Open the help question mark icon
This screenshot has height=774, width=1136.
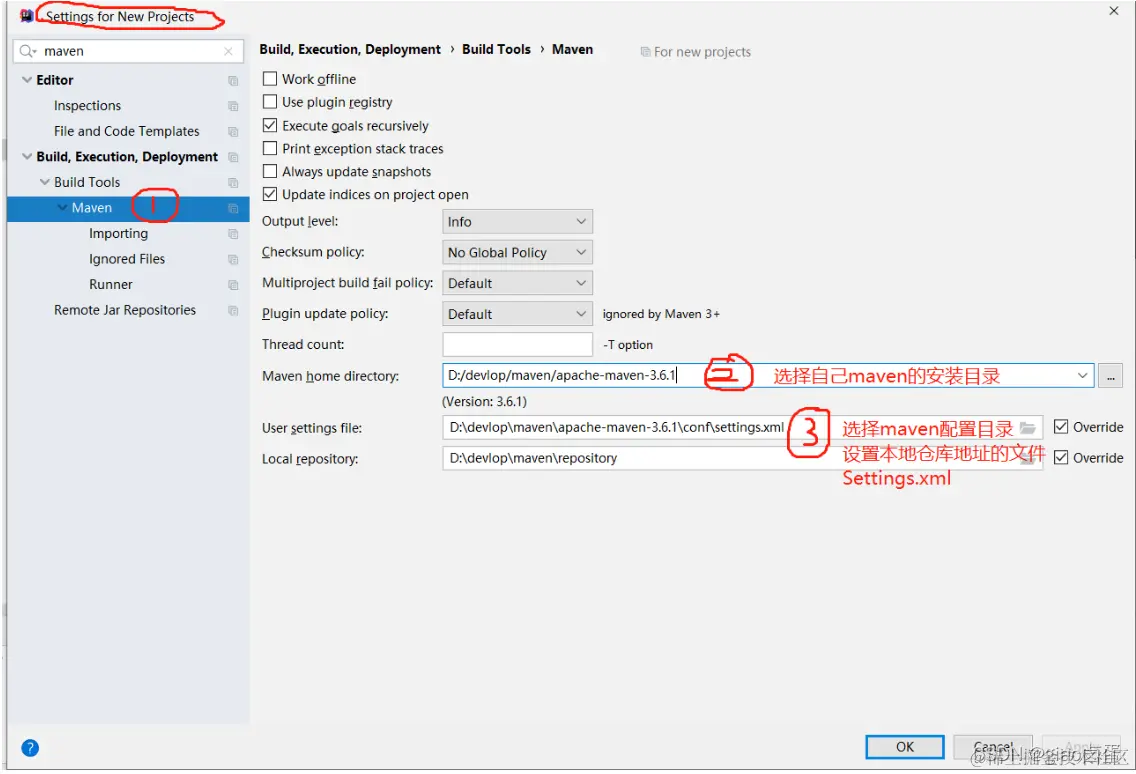pos(30,747)
